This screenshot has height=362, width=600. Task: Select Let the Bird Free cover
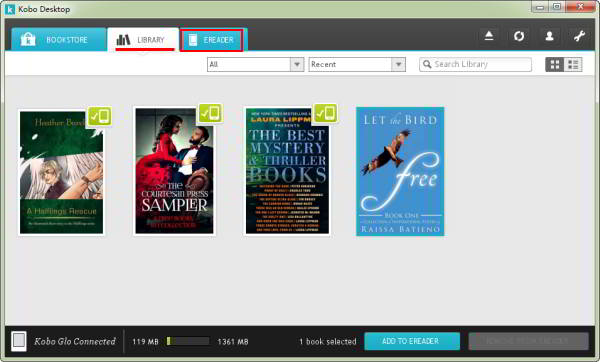pyautogui.click(x=400, y=171)
